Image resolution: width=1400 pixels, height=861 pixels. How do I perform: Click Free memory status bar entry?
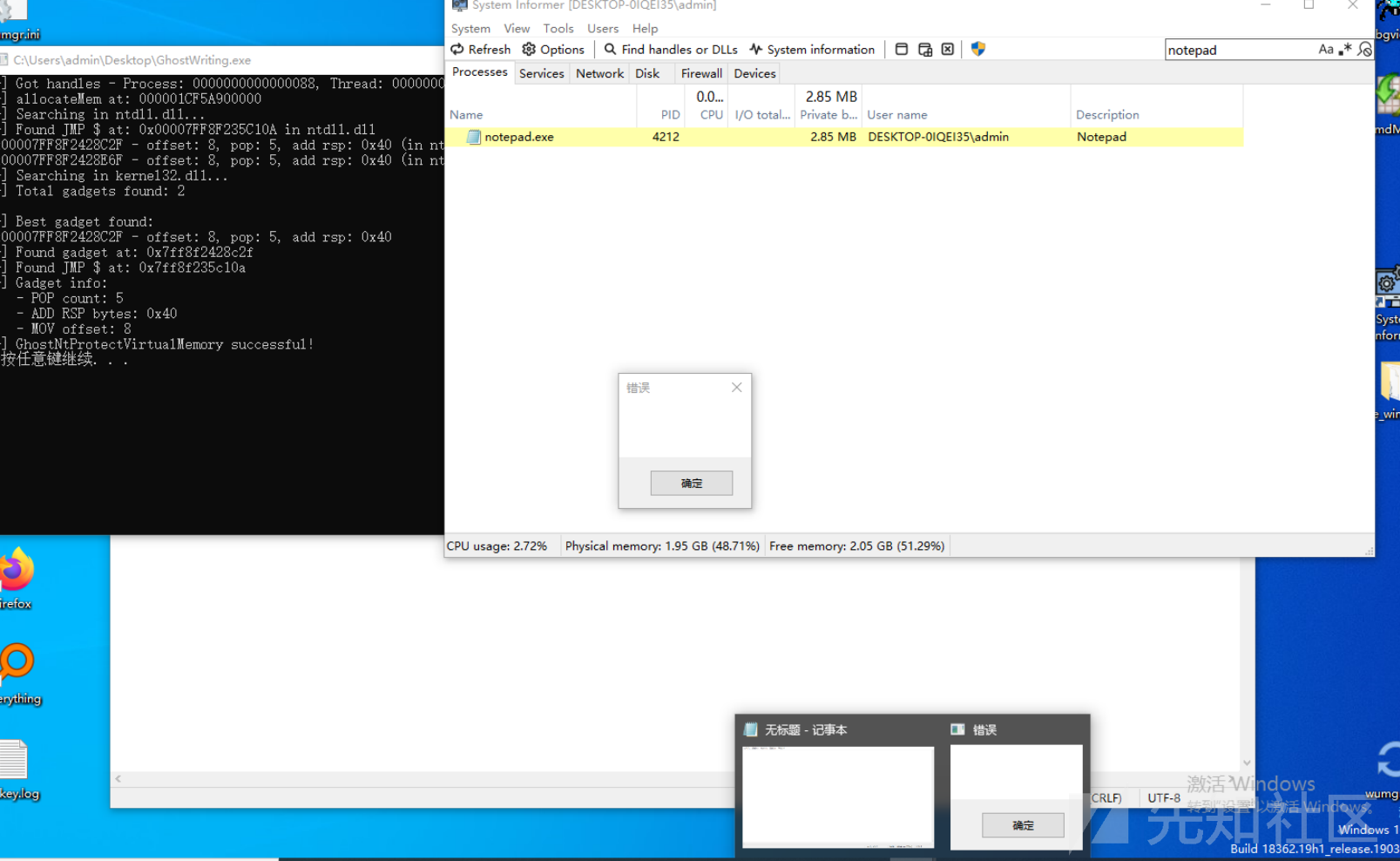click(x=856, y=546)
